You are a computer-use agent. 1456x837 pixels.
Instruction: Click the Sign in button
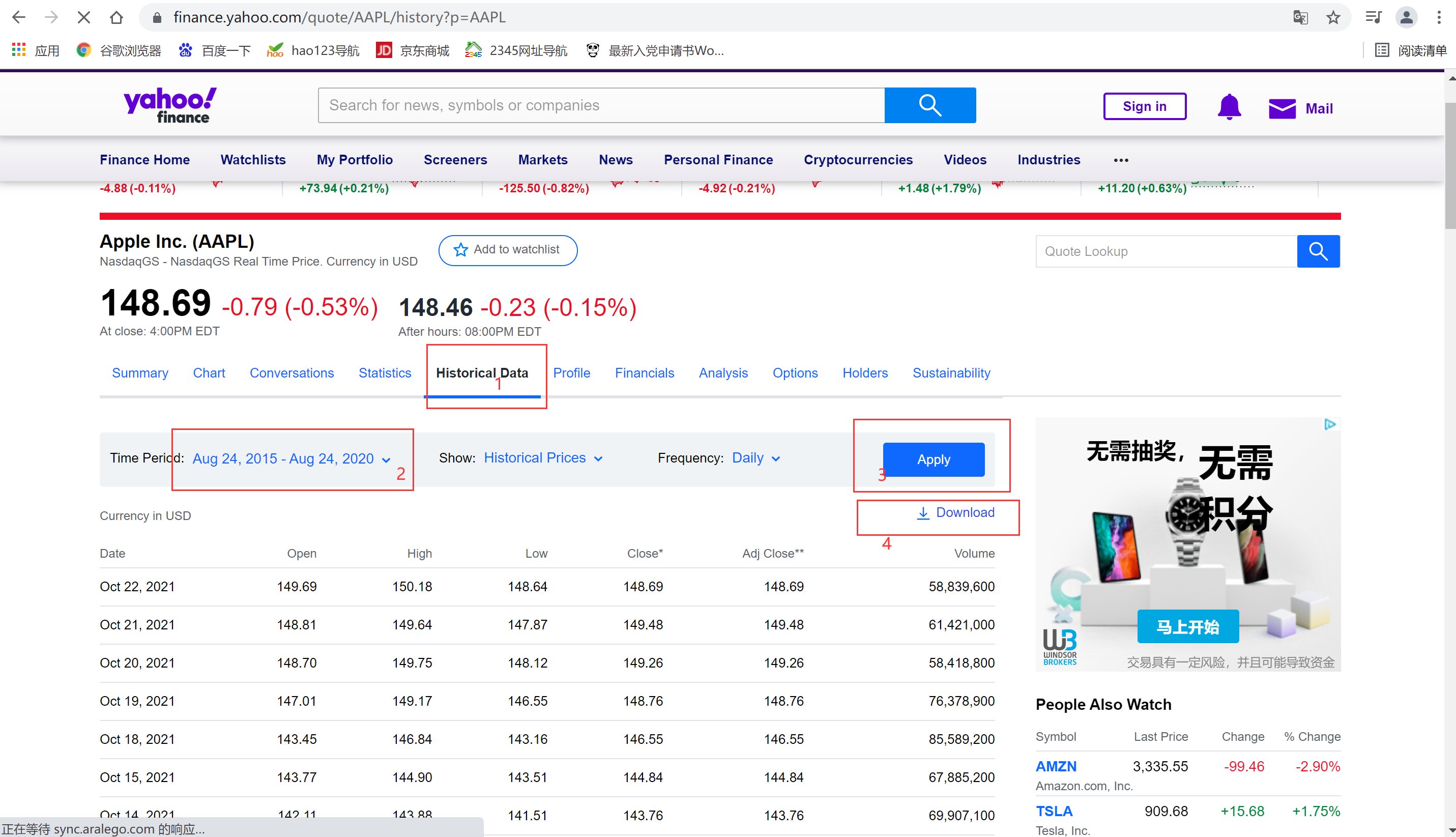click(1145, 106)
